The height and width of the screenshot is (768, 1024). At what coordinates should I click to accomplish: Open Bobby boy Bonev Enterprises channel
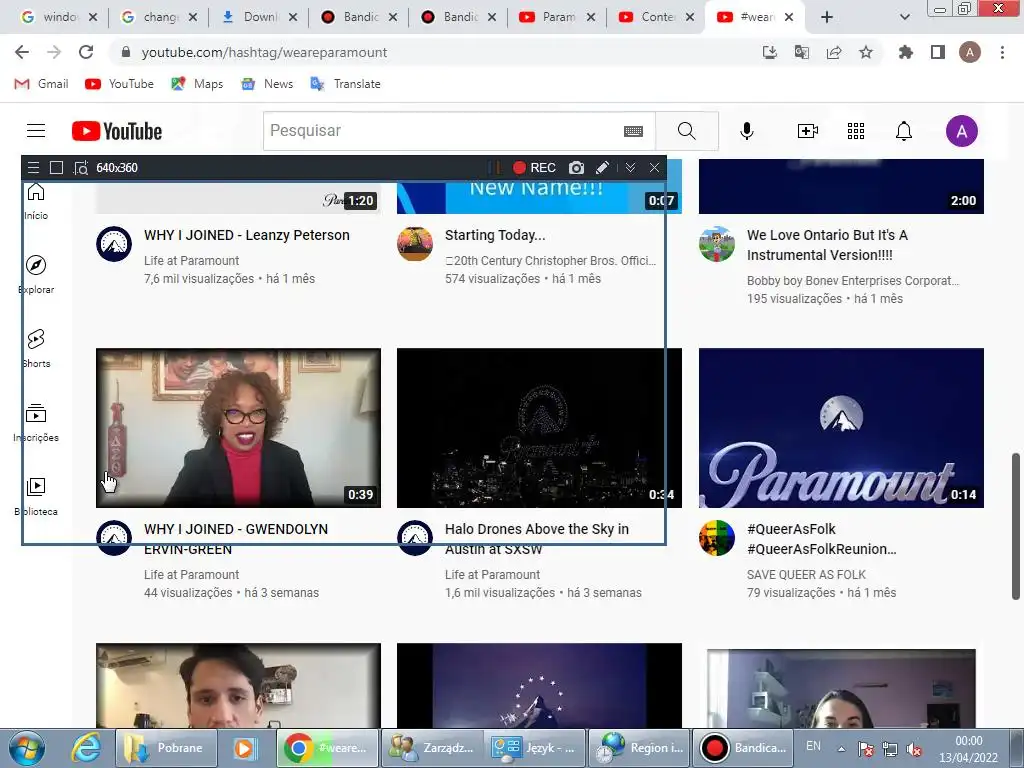pos(853,281)
